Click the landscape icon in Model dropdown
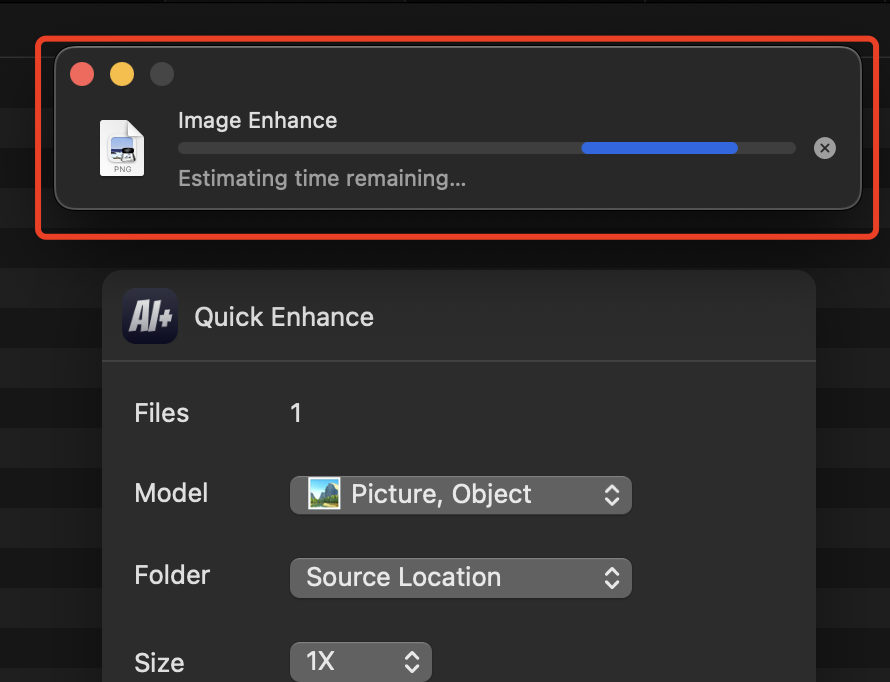 324,494
